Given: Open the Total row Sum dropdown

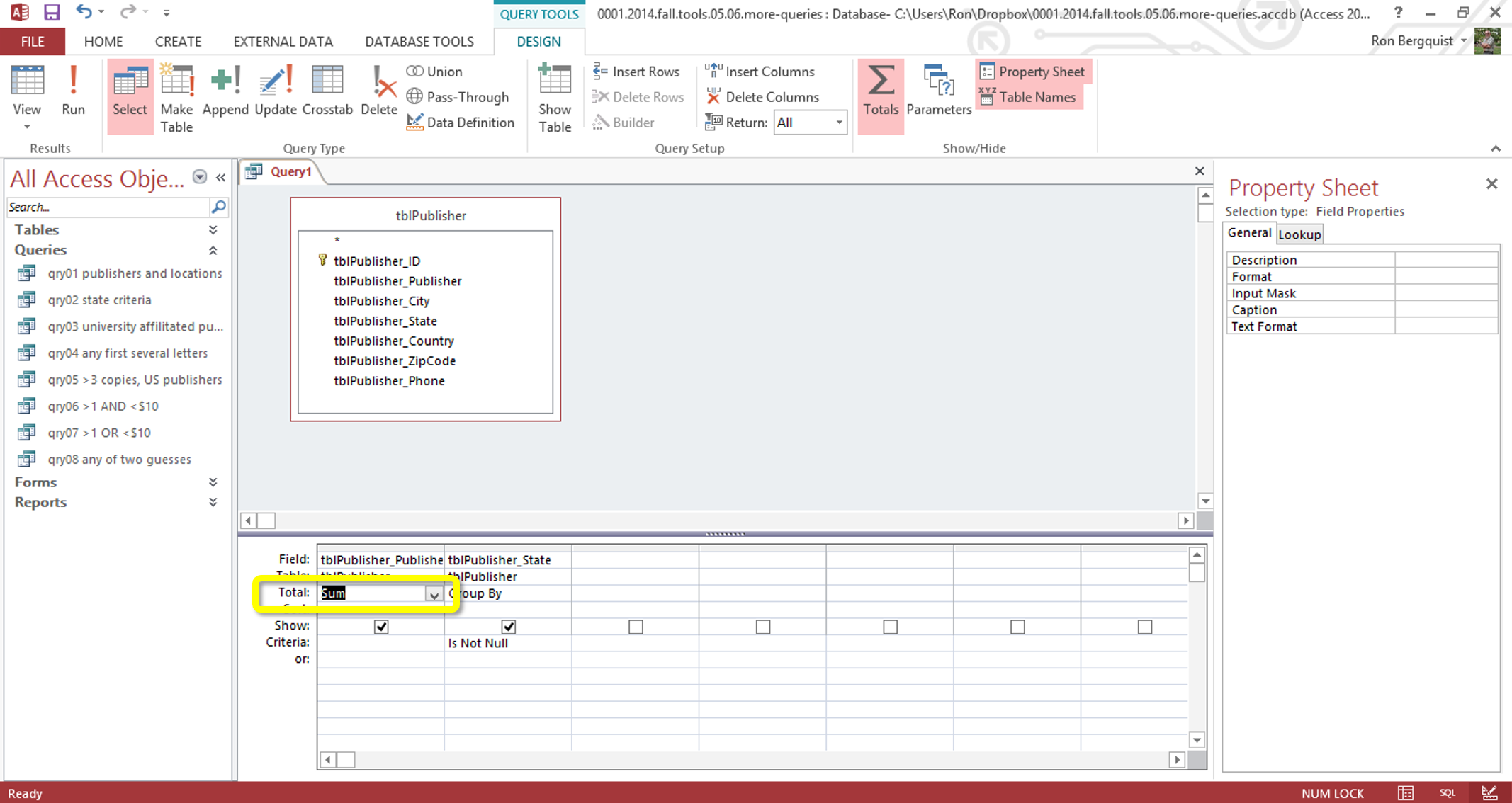Looking at the screenshot, I should [433, 594].
